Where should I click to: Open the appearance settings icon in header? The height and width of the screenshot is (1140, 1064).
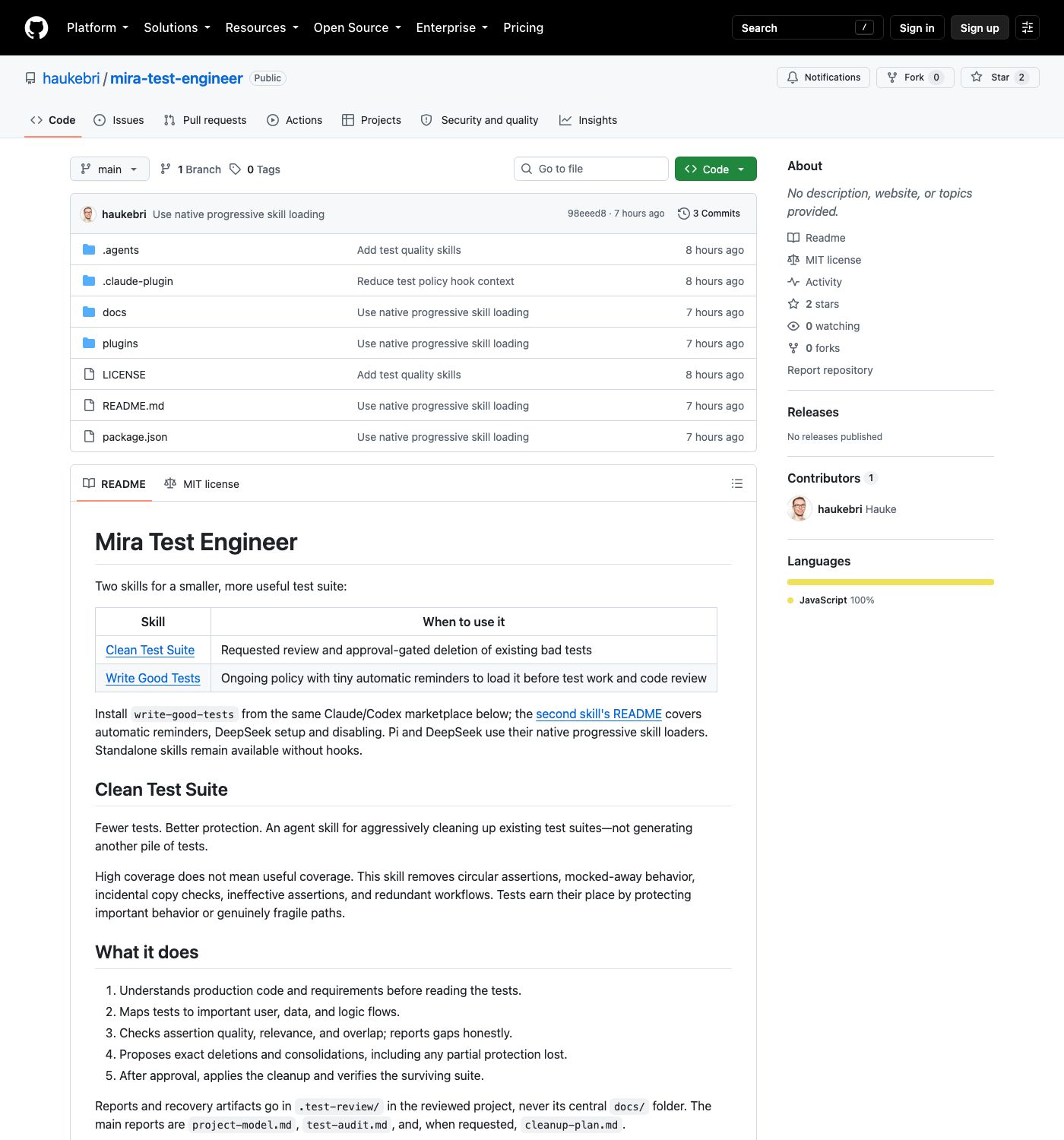[x=1028, y=28]
